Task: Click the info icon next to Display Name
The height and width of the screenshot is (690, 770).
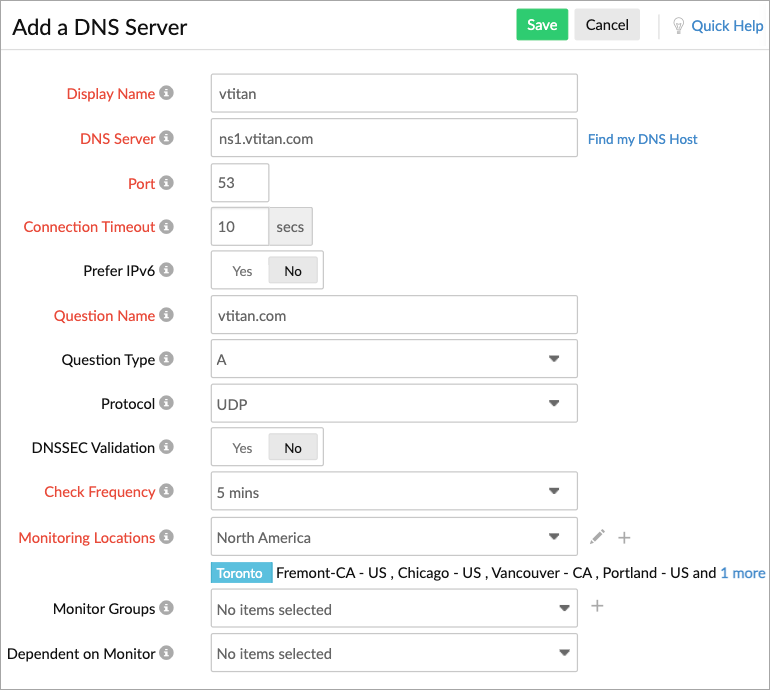Action: (x=166, y=93)
